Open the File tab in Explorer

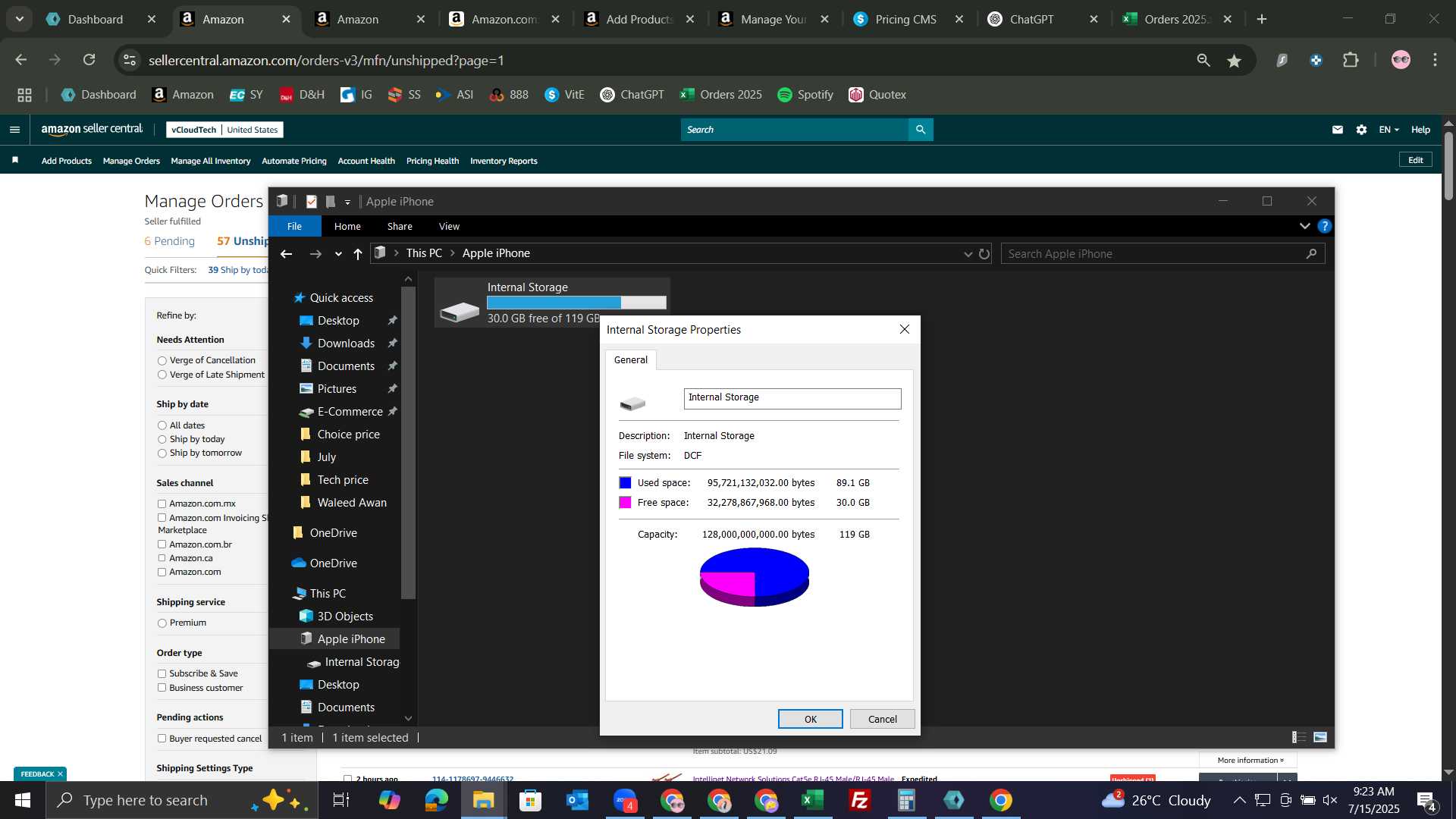(x=294, y=226)
